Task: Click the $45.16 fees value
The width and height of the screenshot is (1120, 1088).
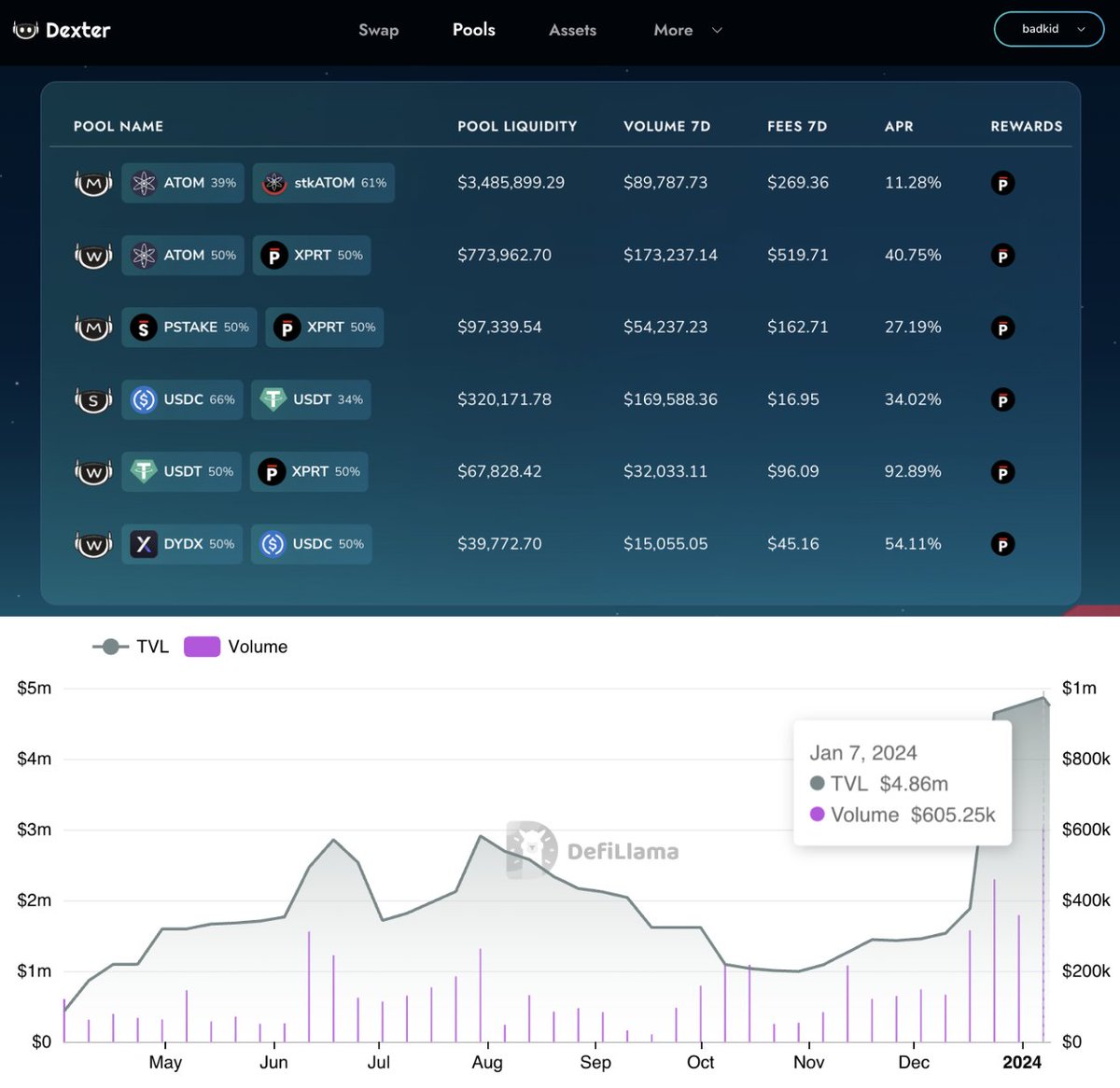Action: (x=793, y=544)
